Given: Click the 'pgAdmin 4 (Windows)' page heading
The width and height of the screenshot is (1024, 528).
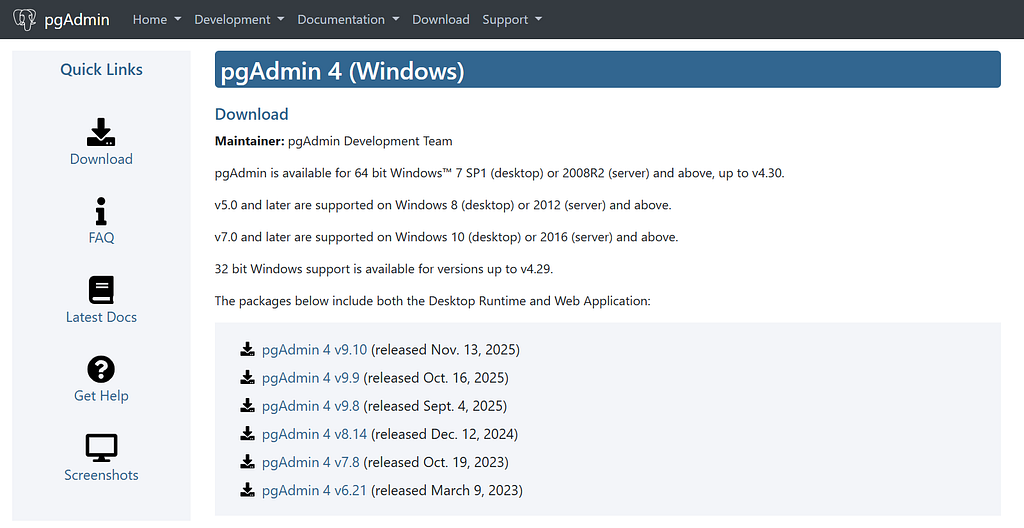Looking at the screenshot, I should coord(342,71).
